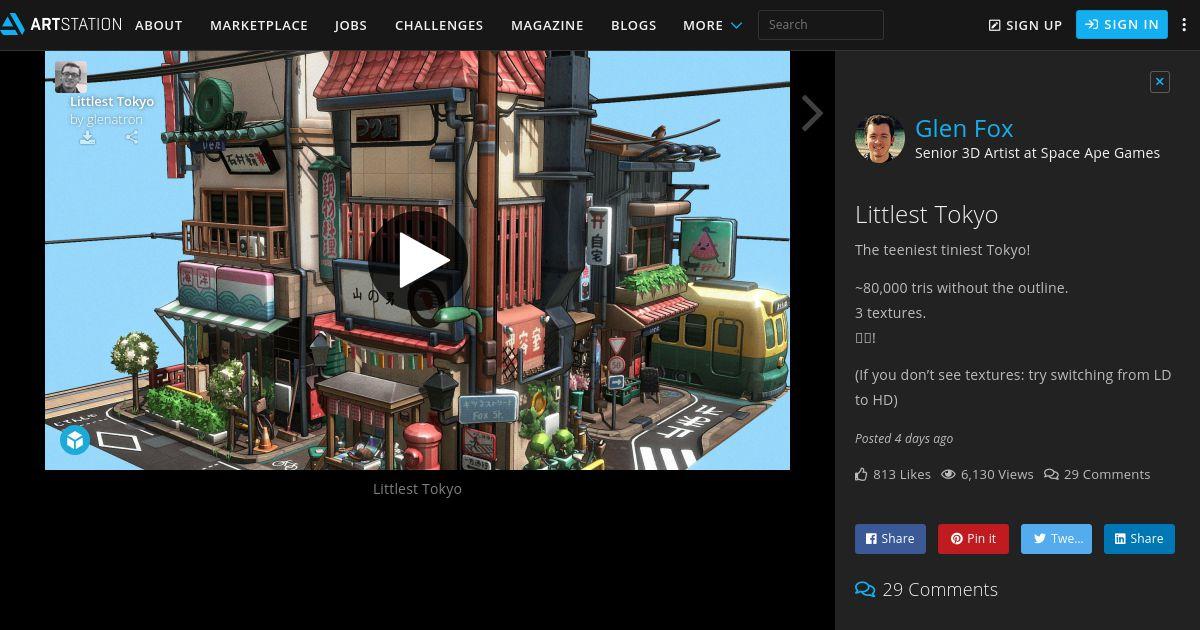Click the Sign In button
This screenshot has width=1200, height=630.
click(1122, 25)
